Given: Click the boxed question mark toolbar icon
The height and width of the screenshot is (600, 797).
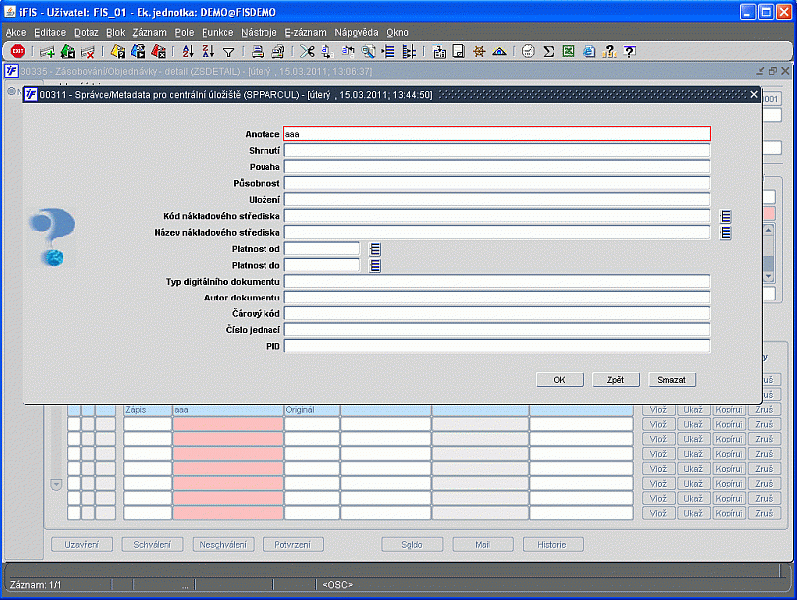Looking at the screenshot, I should pyautogui.click(x=629, y=51).
